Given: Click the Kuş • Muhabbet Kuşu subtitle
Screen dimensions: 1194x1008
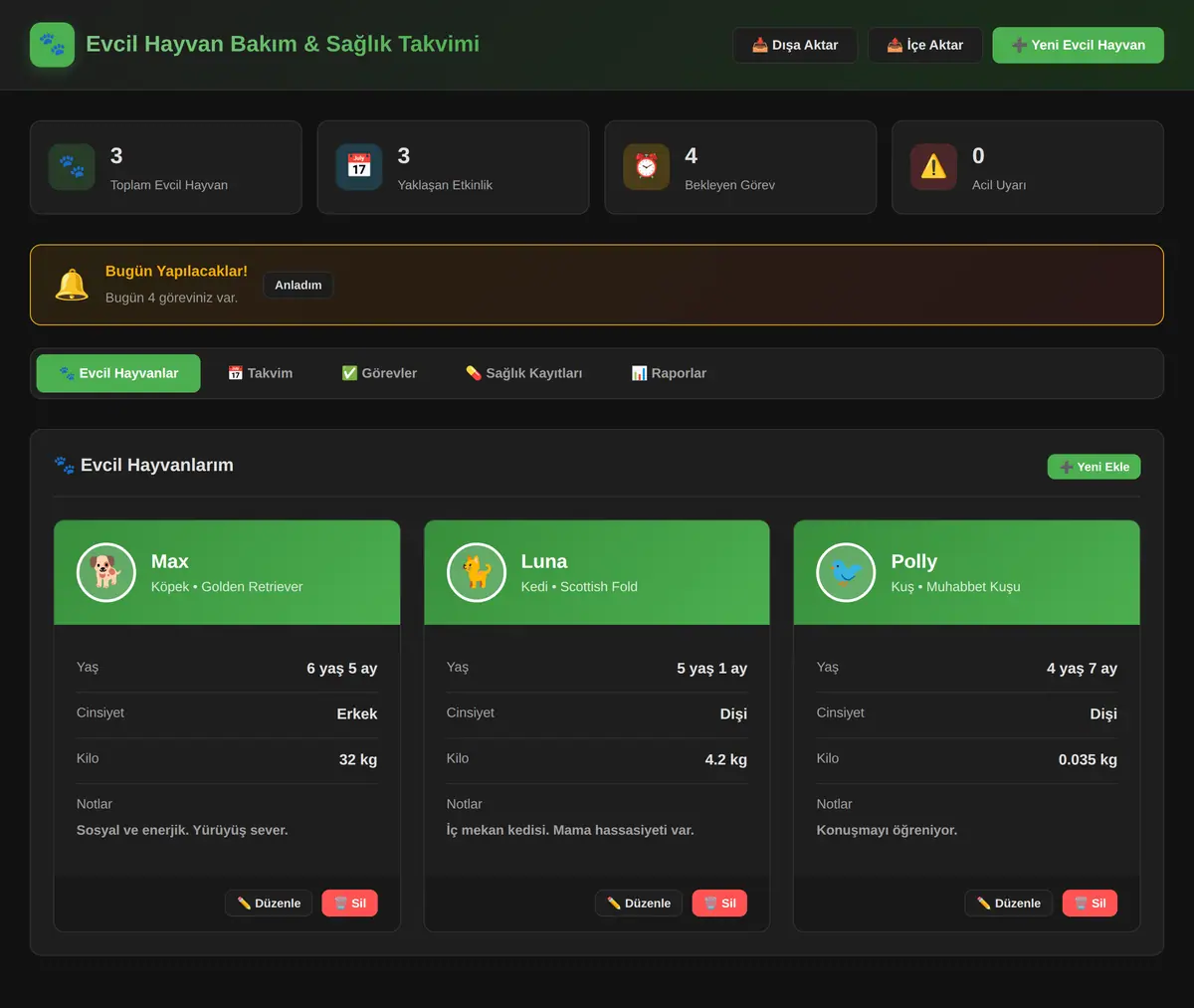Looking at the screenshot, I should (x=956, y=587).
